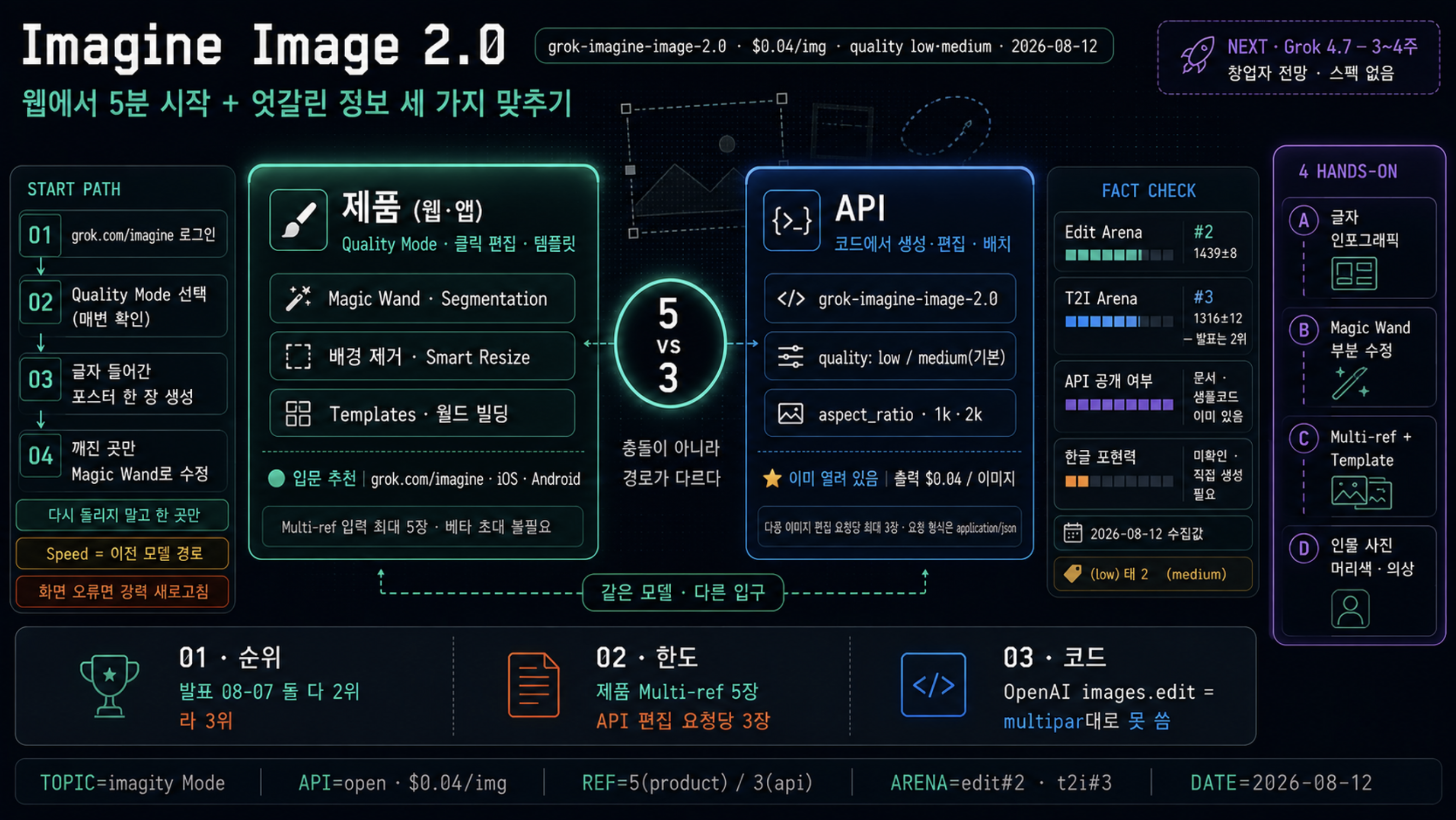Click the trophy icon beside 01 · 순위
Viewport: 1456px width, 820px height.
[x=110, y=686]
